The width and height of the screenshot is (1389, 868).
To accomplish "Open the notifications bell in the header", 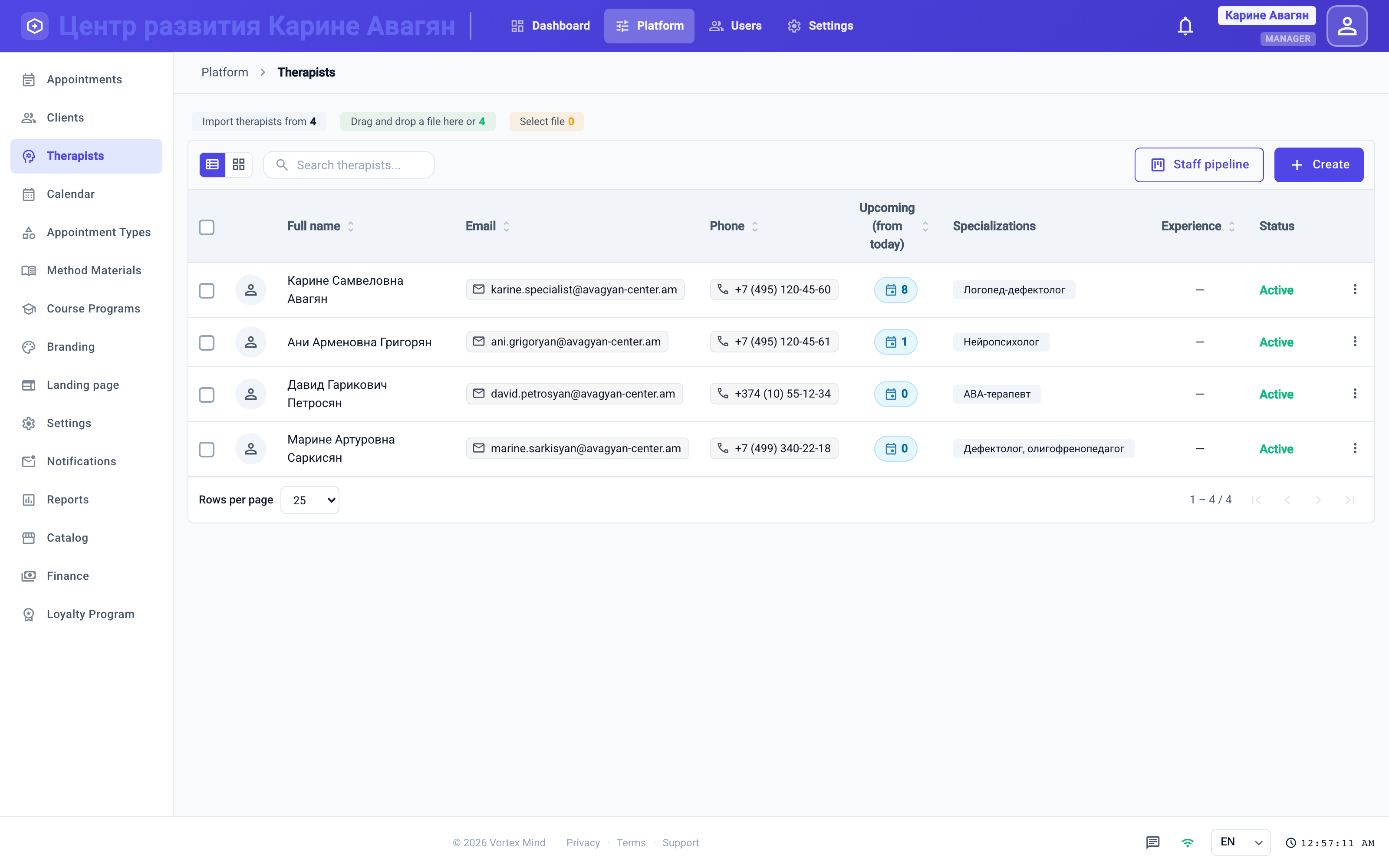I will pyautogui.click(x=1185, y=26).
